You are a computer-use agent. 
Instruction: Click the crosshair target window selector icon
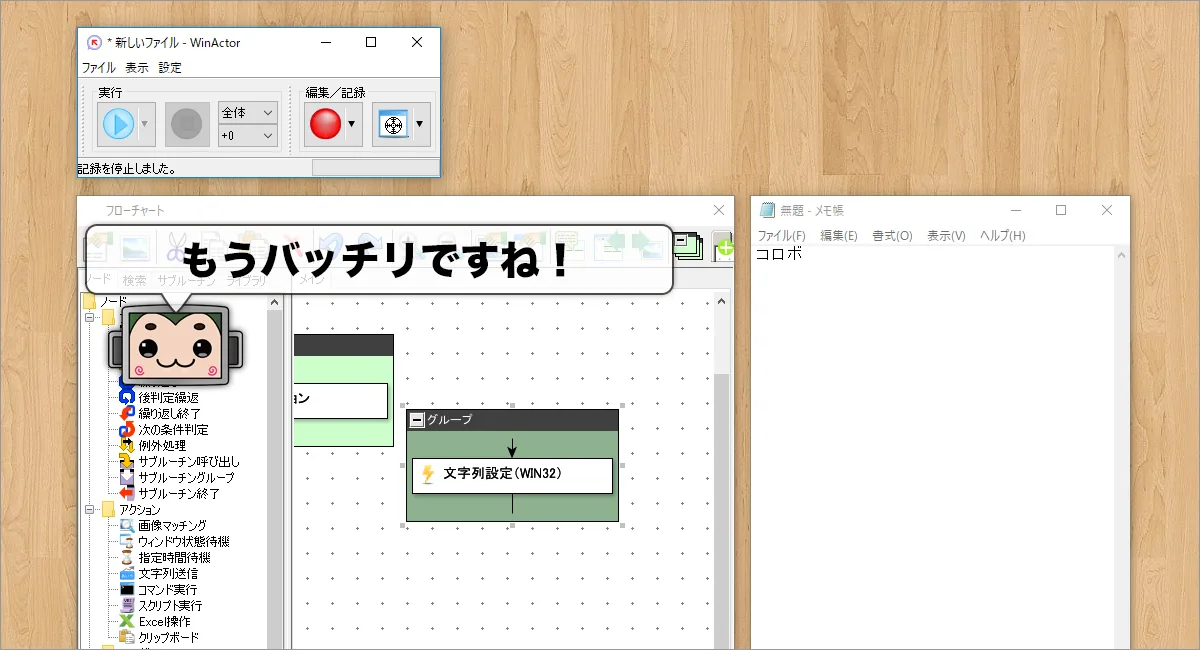(392, 124)
